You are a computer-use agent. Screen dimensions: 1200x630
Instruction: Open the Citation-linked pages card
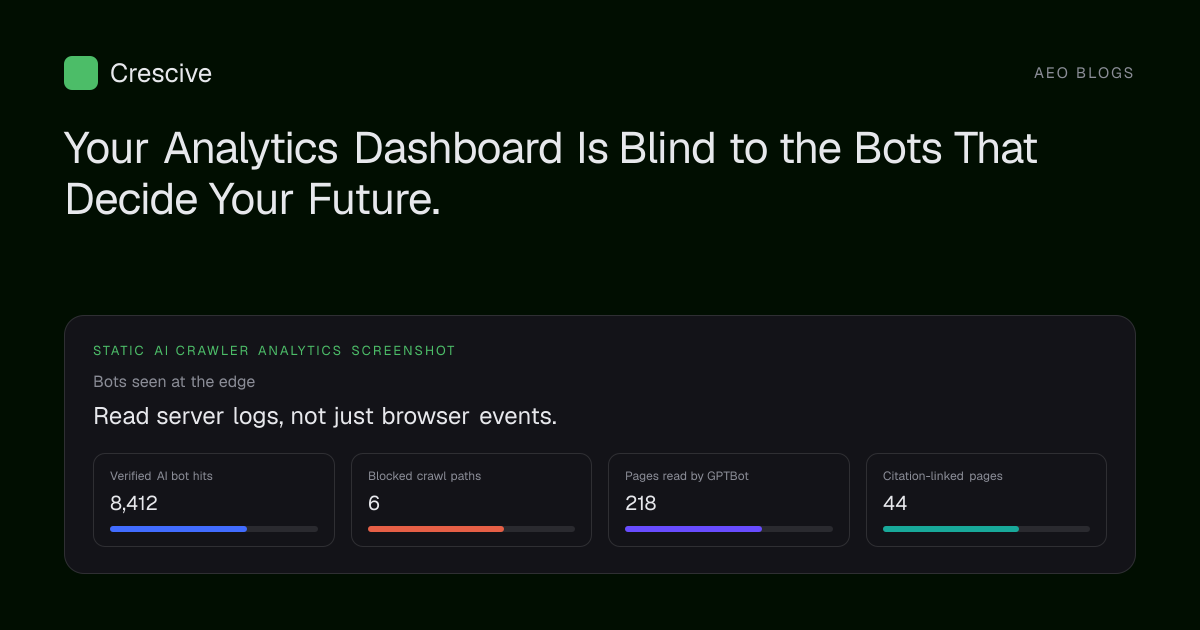986,500
